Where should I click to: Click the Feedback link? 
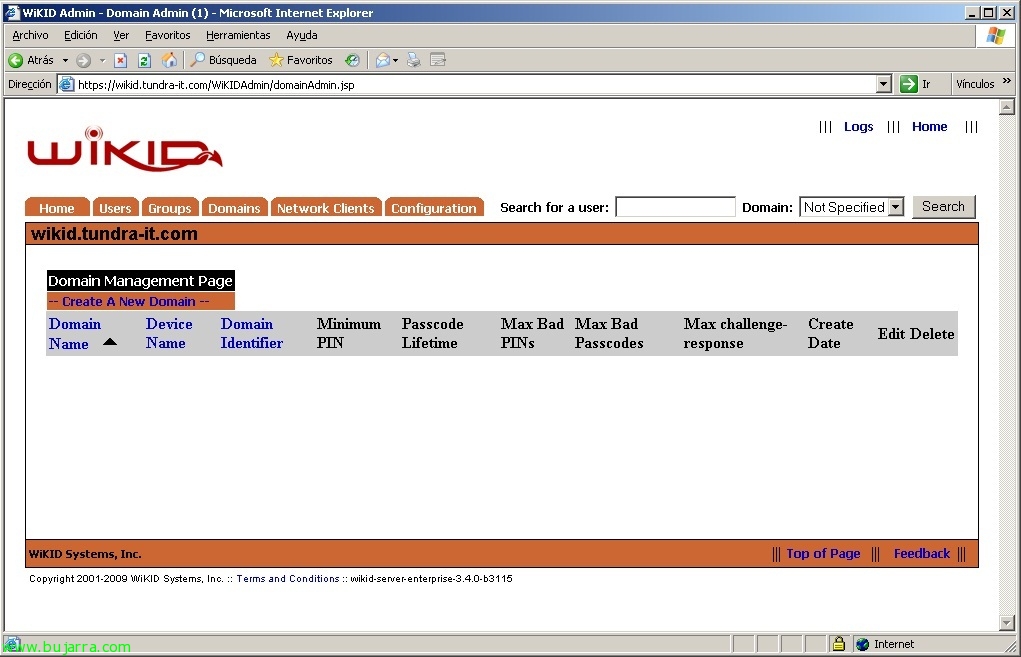click(921, 553)
